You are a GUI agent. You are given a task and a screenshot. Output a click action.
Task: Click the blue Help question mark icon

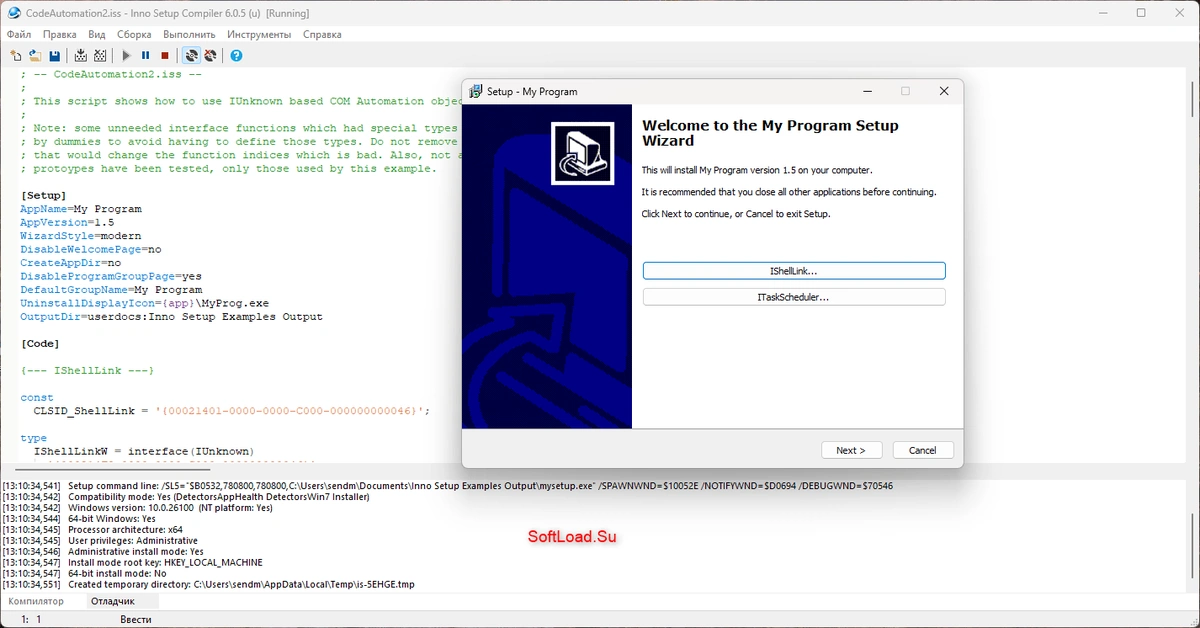237,56
